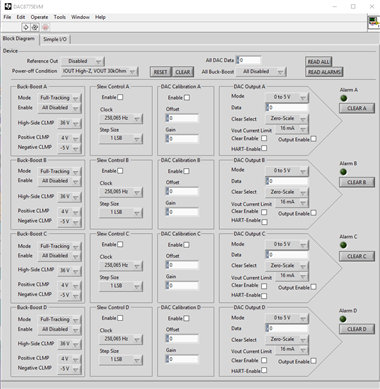380x389 pixels.
Task: Open the Power-off Condition dropdown
Action: click(99, 71)
